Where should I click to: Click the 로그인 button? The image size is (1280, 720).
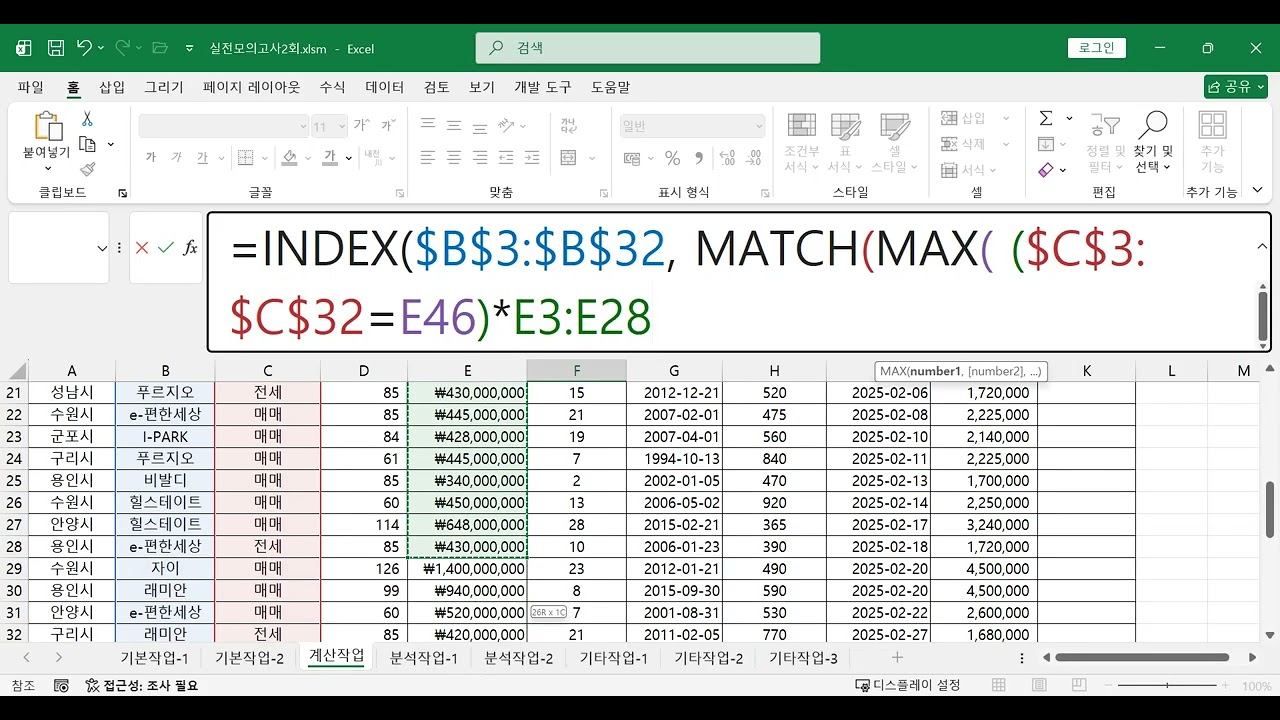(1097, 48)
